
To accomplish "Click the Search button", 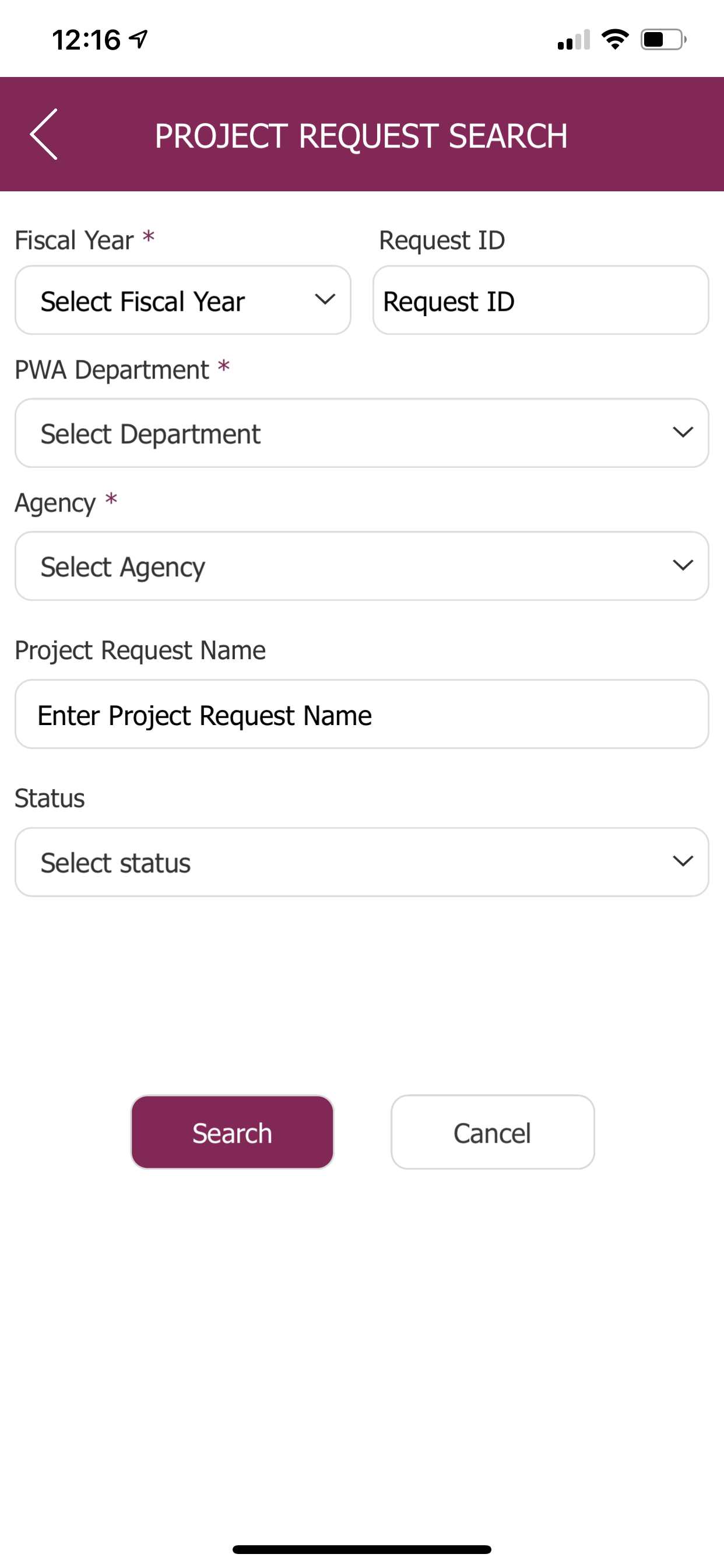I will coord(233,1132).
